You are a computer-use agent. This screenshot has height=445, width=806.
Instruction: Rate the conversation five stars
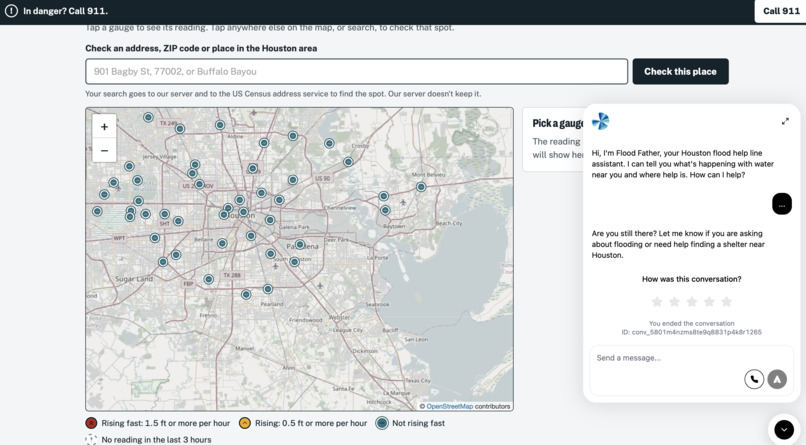pos(726,302)
